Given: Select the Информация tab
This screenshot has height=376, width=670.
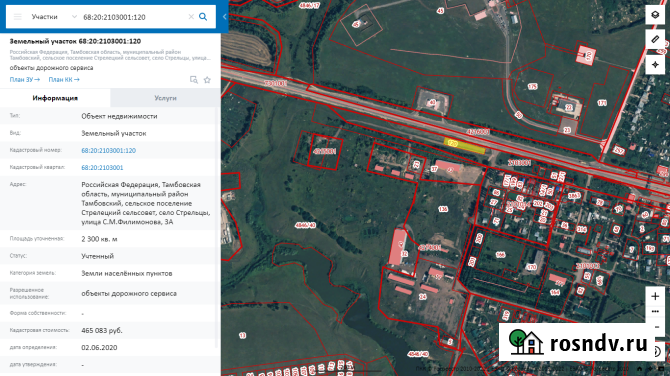Looking at the screenshot, I should 55,98.
